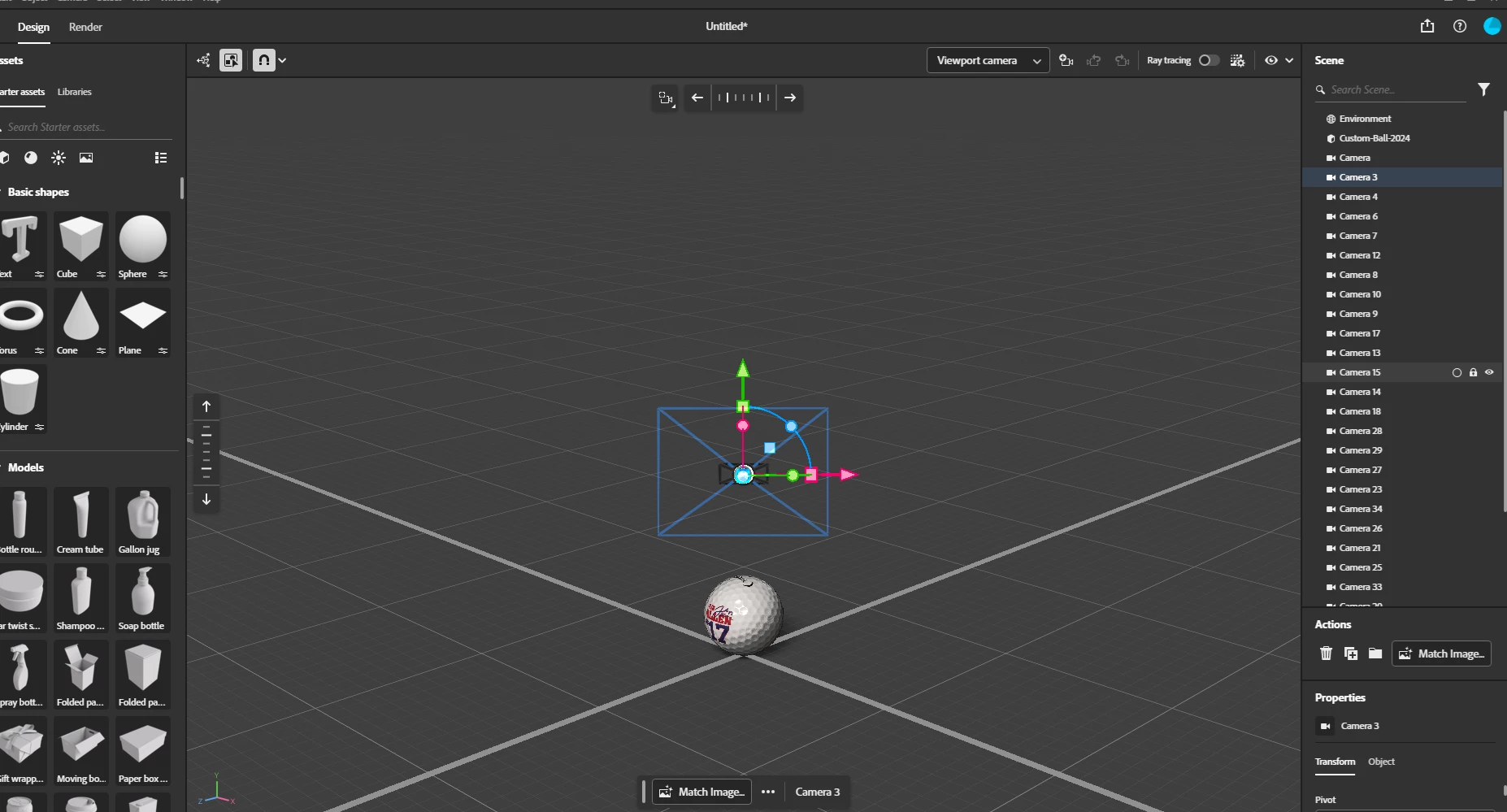The width and height of the screenshot is (1507, 812).
Task: Open the Help question mark icon
Action: pyautogui.click(x=1460, y=26)
